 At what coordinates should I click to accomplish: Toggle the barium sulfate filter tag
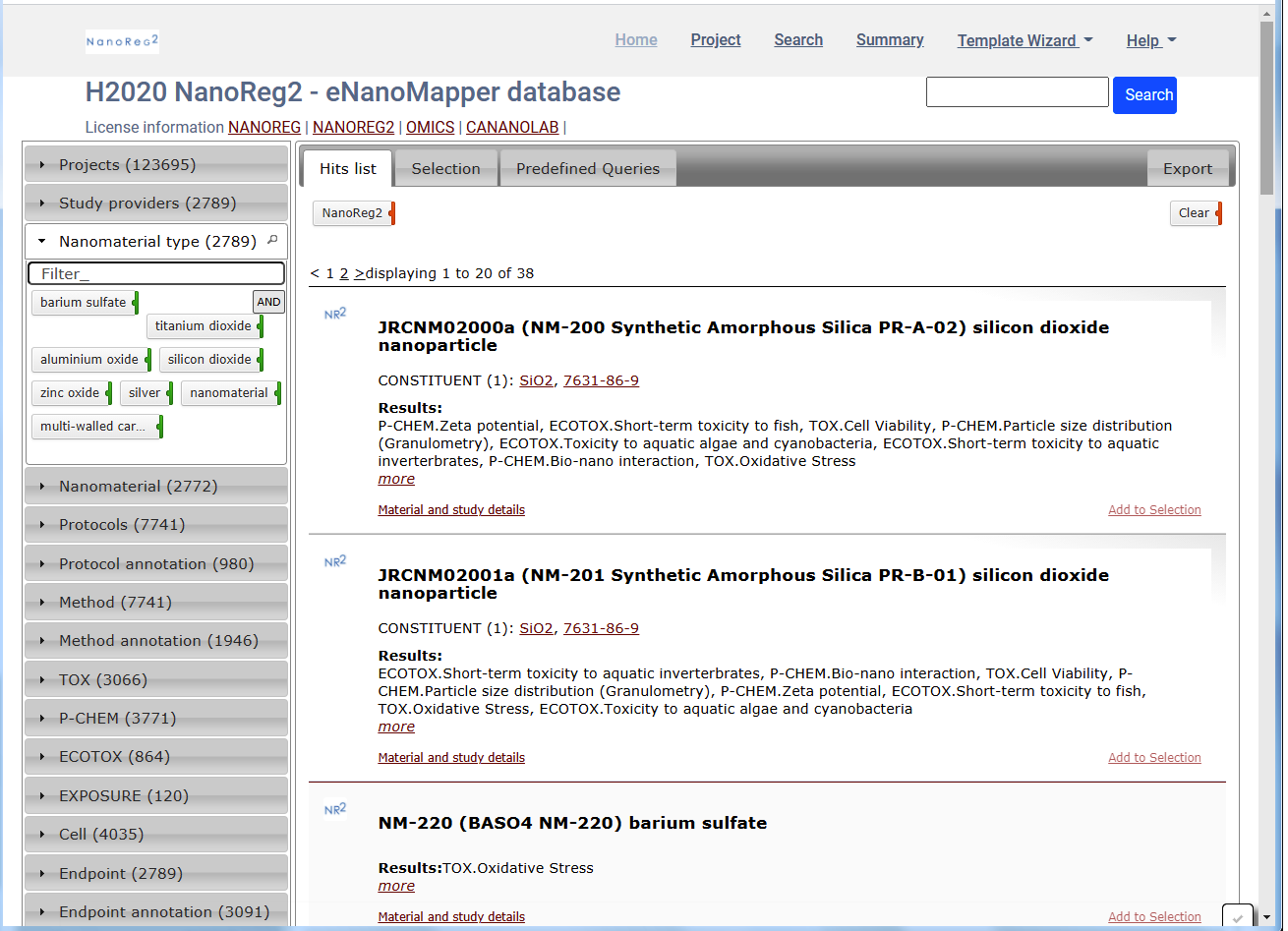coord(84,303)
